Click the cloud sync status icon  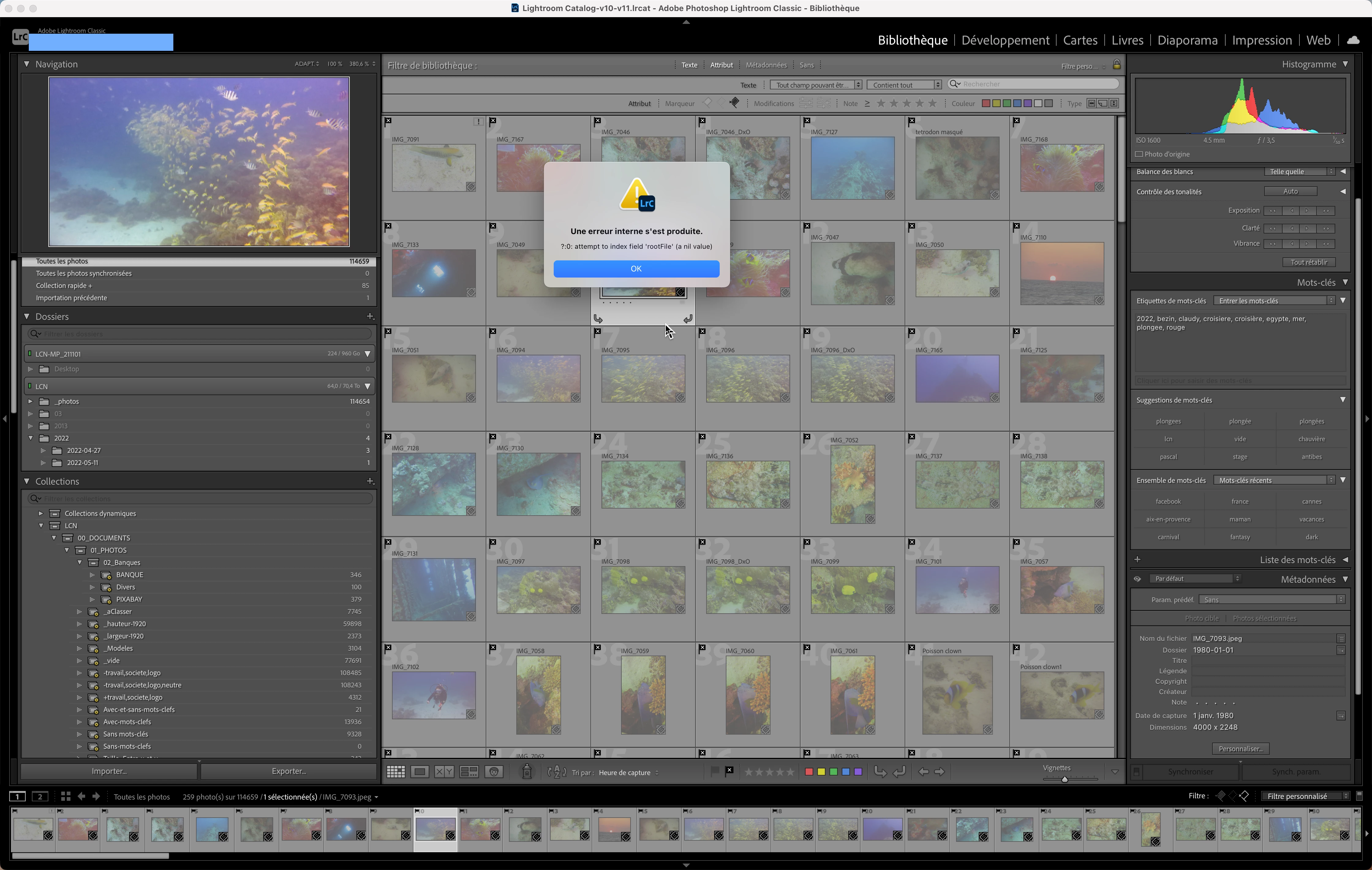click(1353, 40)
